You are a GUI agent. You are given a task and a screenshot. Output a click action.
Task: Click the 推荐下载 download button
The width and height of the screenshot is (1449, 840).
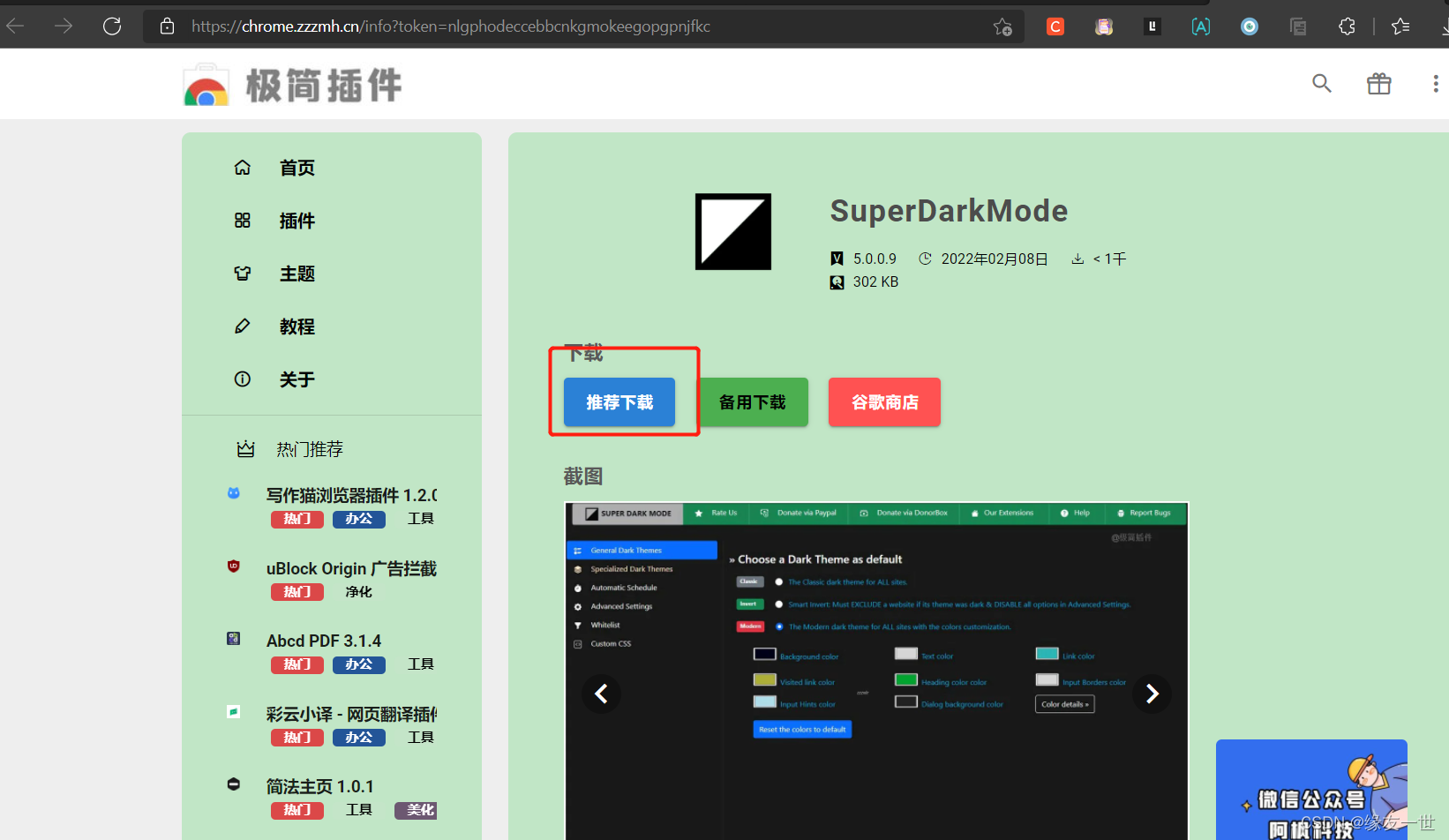point(619,401)
